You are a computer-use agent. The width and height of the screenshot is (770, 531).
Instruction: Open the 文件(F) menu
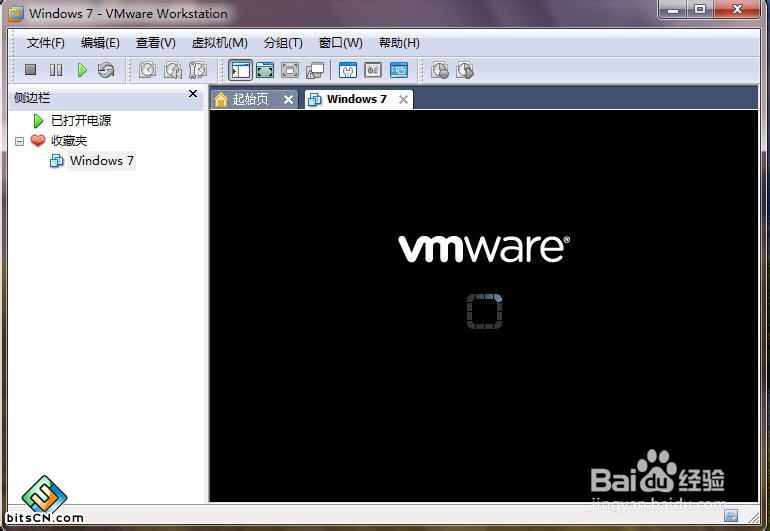point(46,43)
